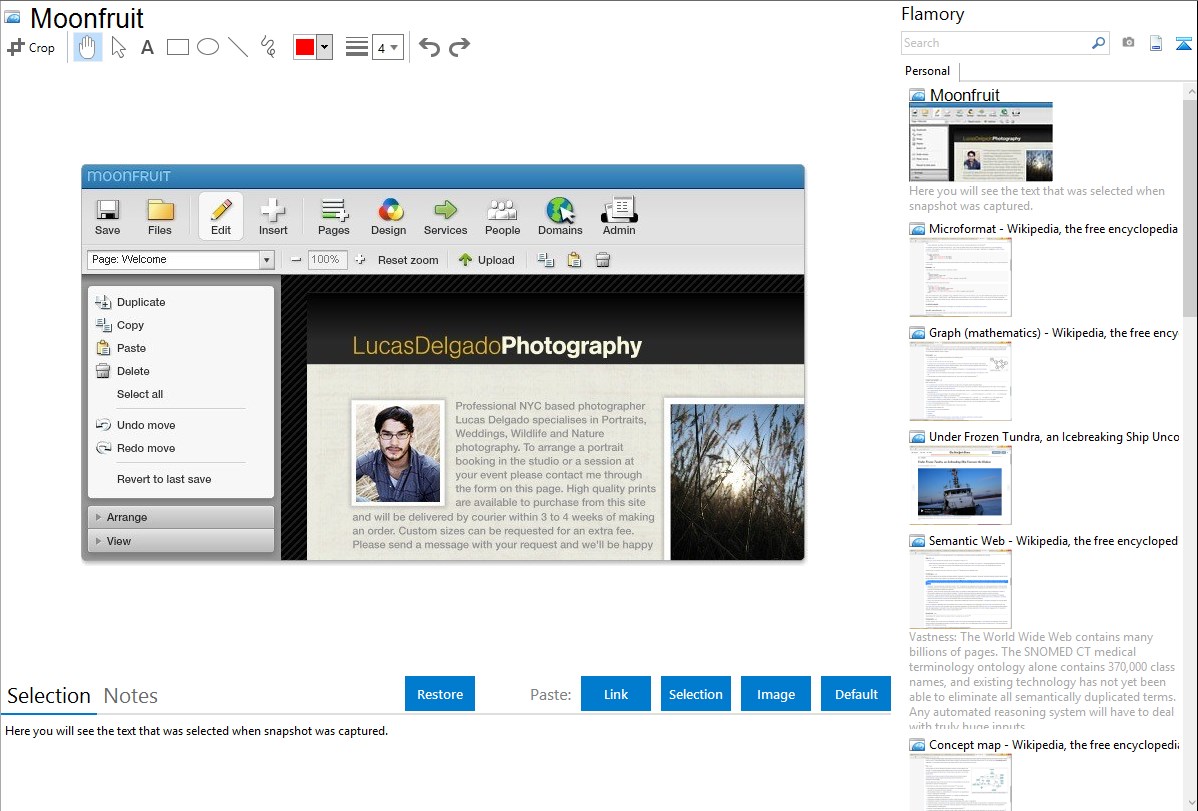Open the Personal tab

(x=928, y=71)
